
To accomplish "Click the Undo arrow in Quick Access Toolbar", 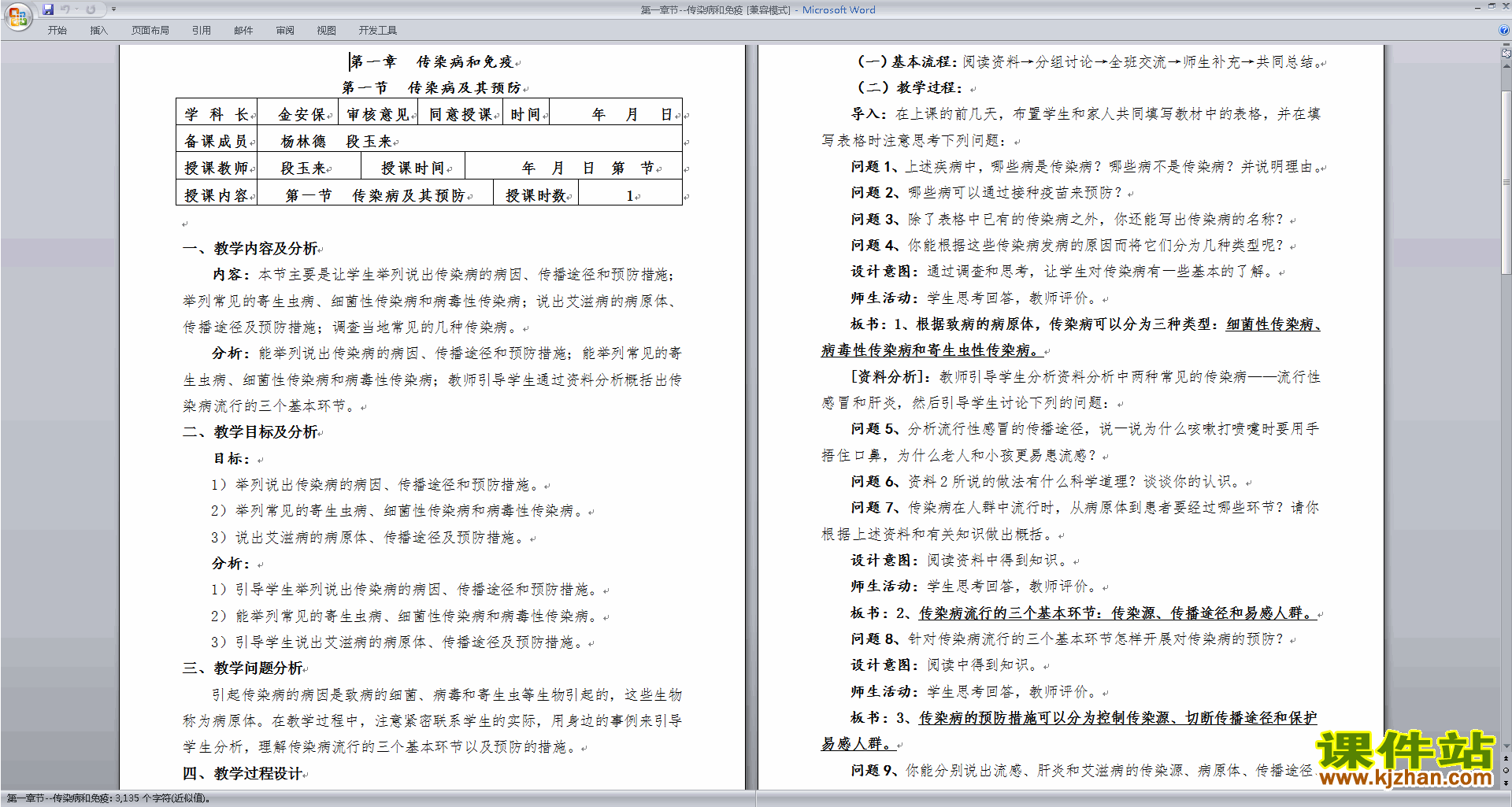I will click(65, 9).
